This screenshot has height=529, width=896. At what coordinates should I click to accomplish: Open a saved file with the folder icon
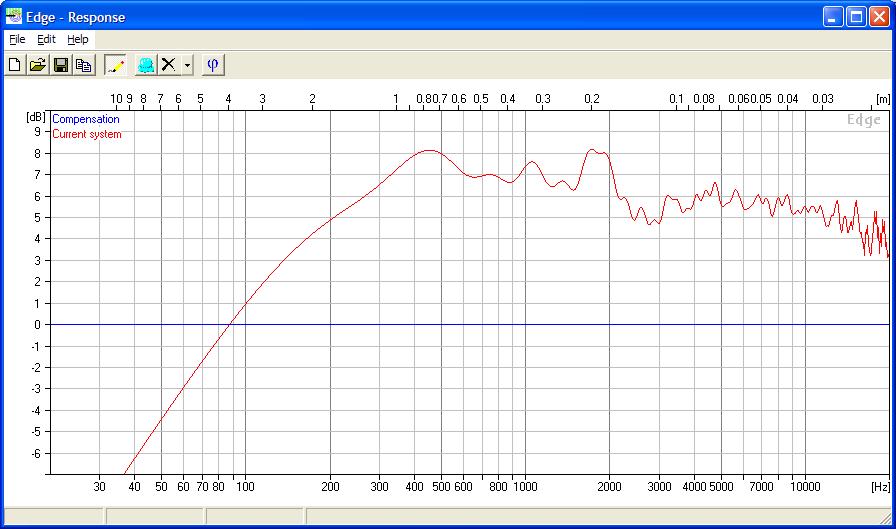click(x=38, y=65)
